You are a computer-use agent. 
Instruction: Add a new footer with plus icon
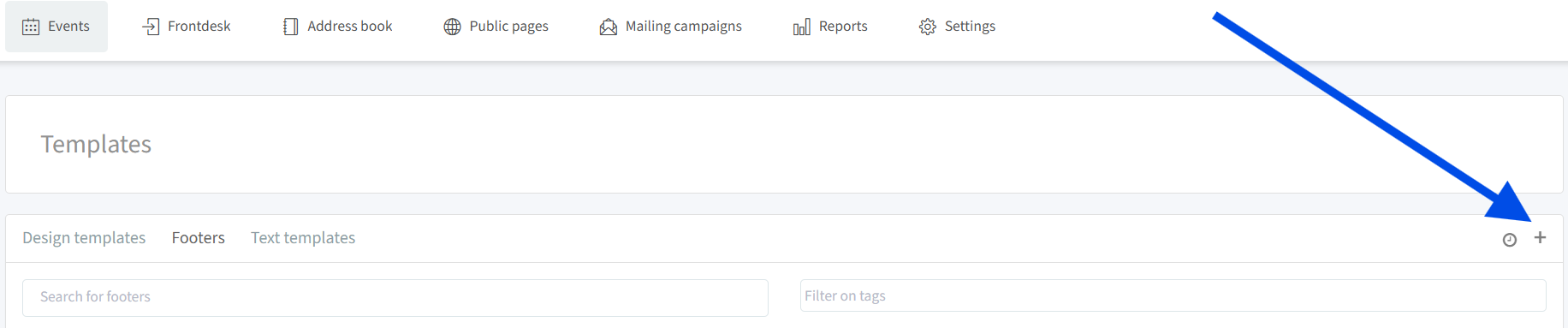click(1540, 237)
